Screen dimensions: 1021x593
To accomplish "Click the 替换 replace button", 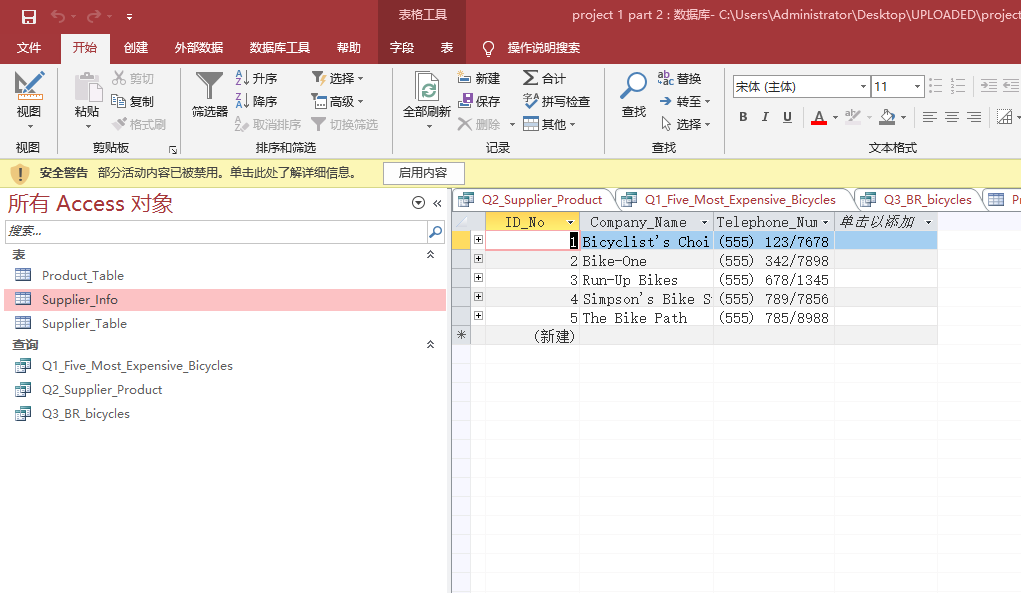I will coord(680,78).
